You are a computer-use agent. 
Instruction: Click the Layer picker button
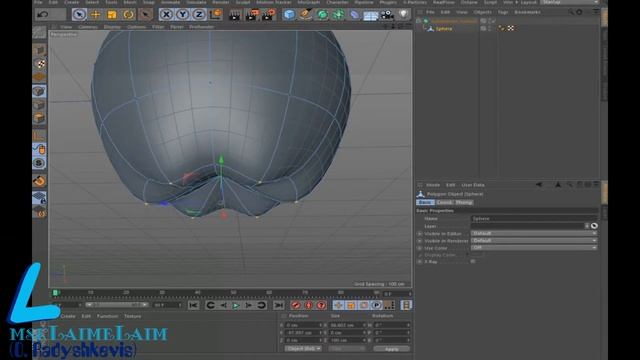[x=594, y=226]
